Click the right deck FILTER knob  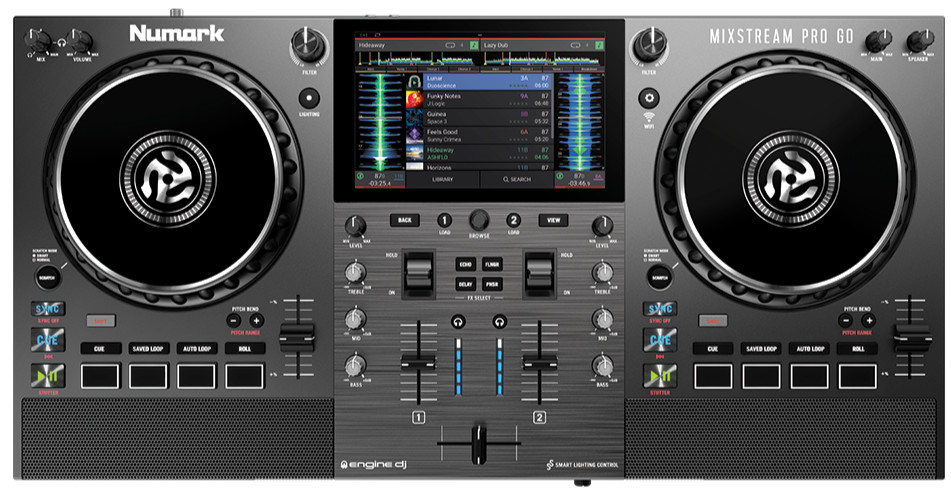tap(650, 45)
